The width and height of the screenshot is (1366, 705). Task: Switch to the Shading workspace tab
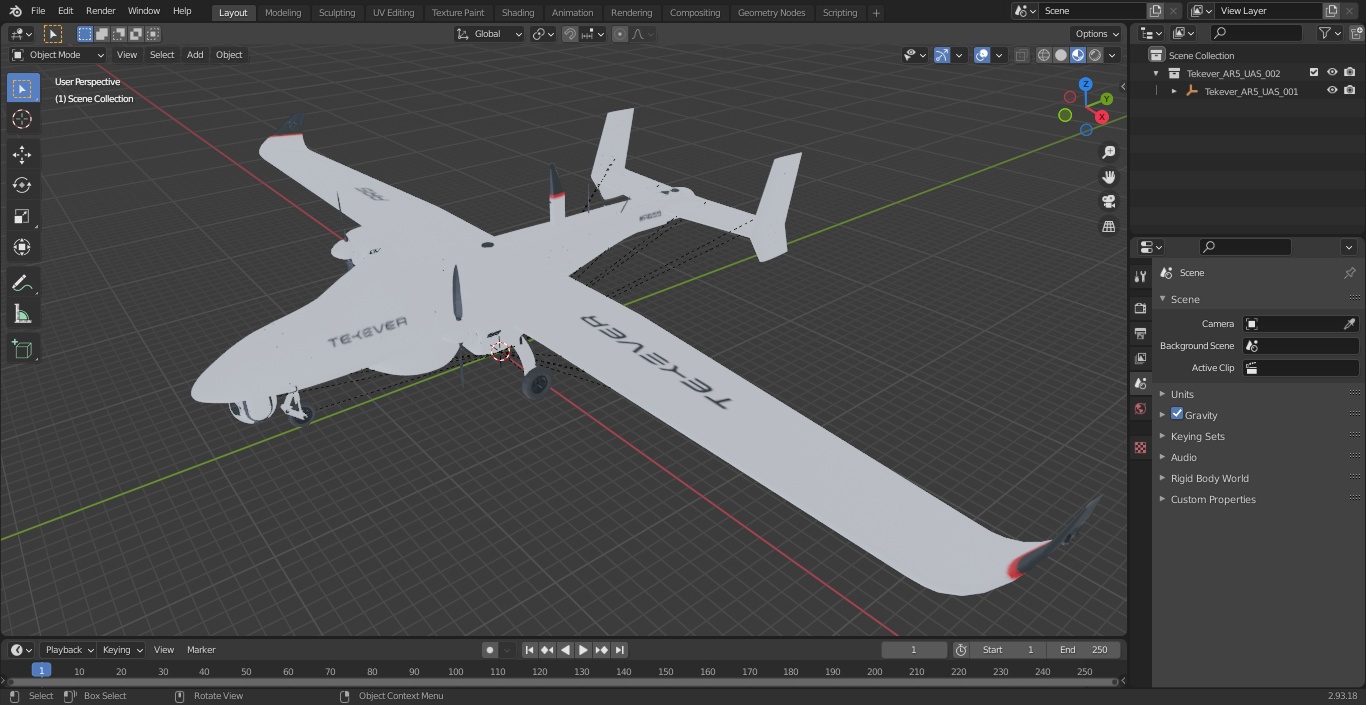click(518, 13)
